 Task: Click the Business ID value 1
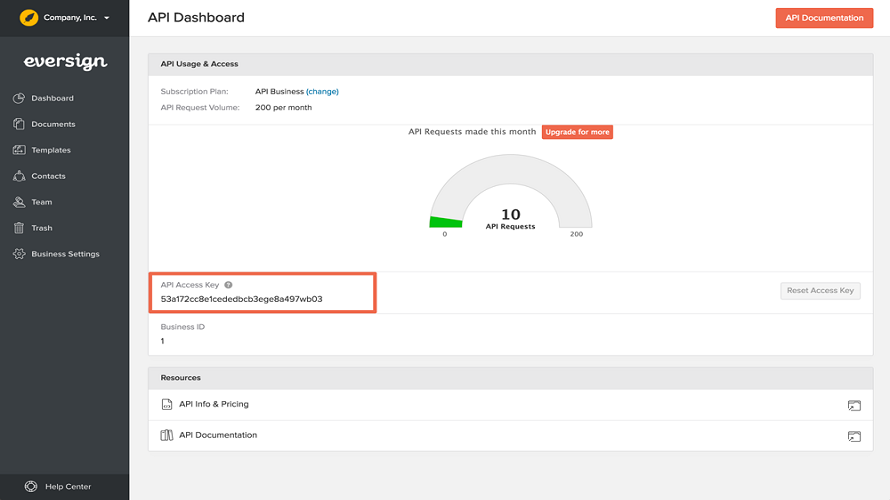click(162, 341)
